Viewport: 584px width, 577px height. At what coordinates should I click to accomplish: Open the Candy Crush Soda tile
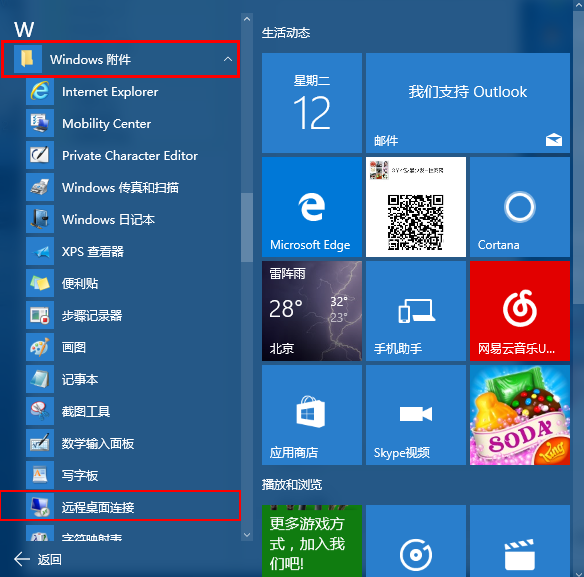(520, 415)
